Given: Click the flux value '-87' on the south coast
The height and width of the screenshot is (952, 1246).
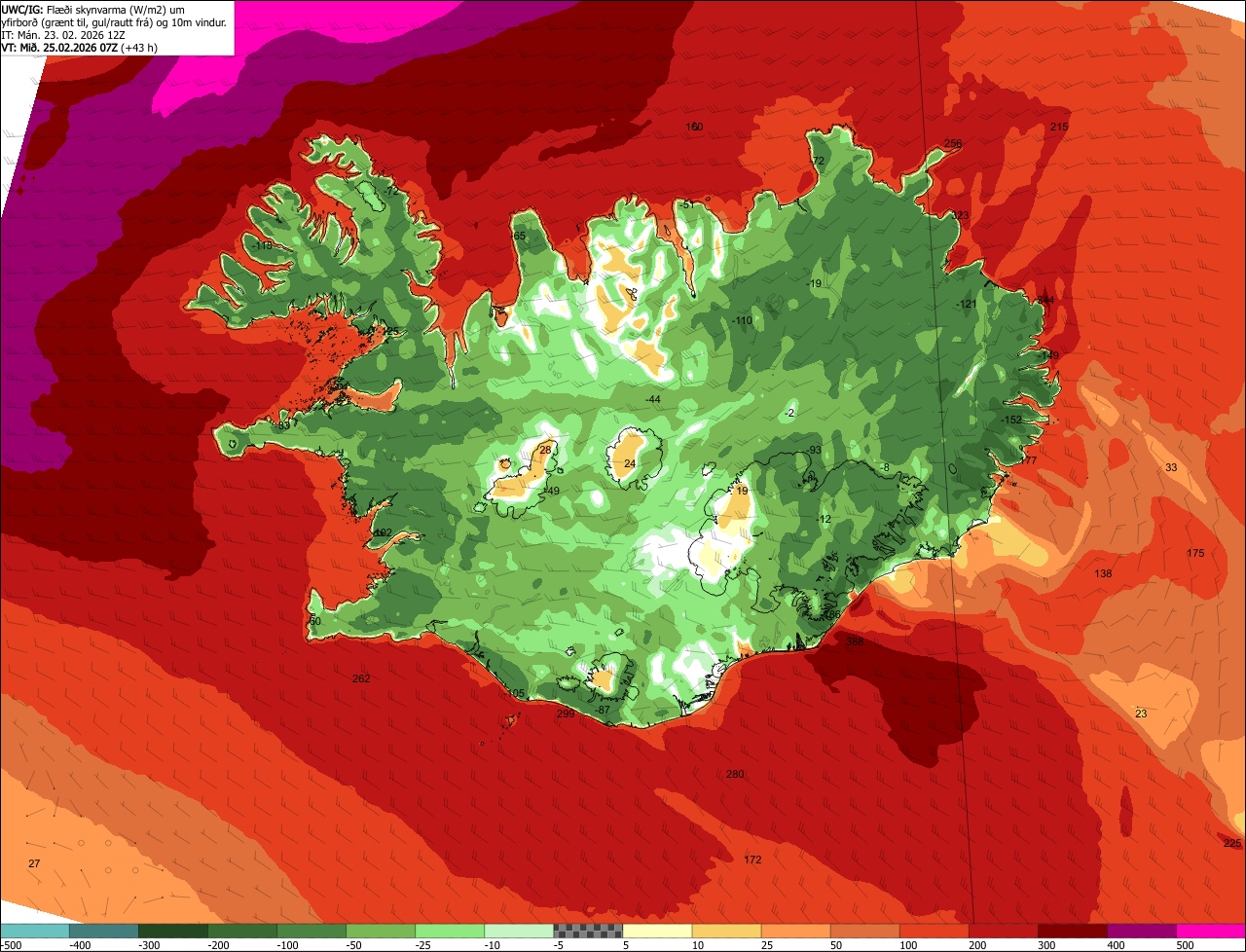Looking at the screenshot, I should (x=603, y=711).
